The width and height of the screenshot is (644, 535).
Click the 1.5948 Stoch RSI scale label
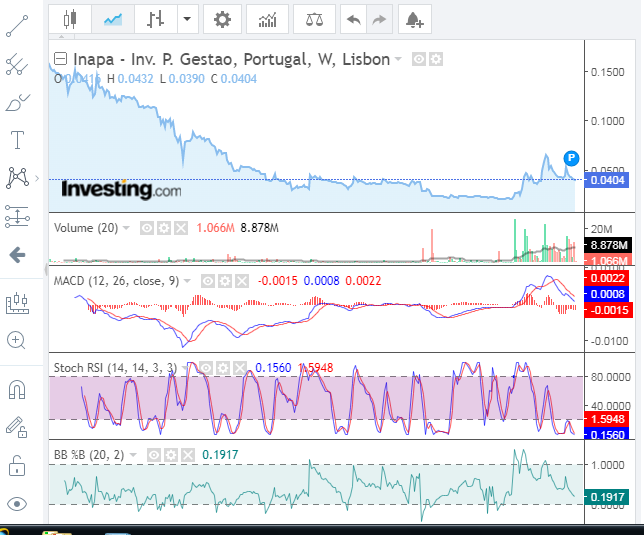click(607, 419)
